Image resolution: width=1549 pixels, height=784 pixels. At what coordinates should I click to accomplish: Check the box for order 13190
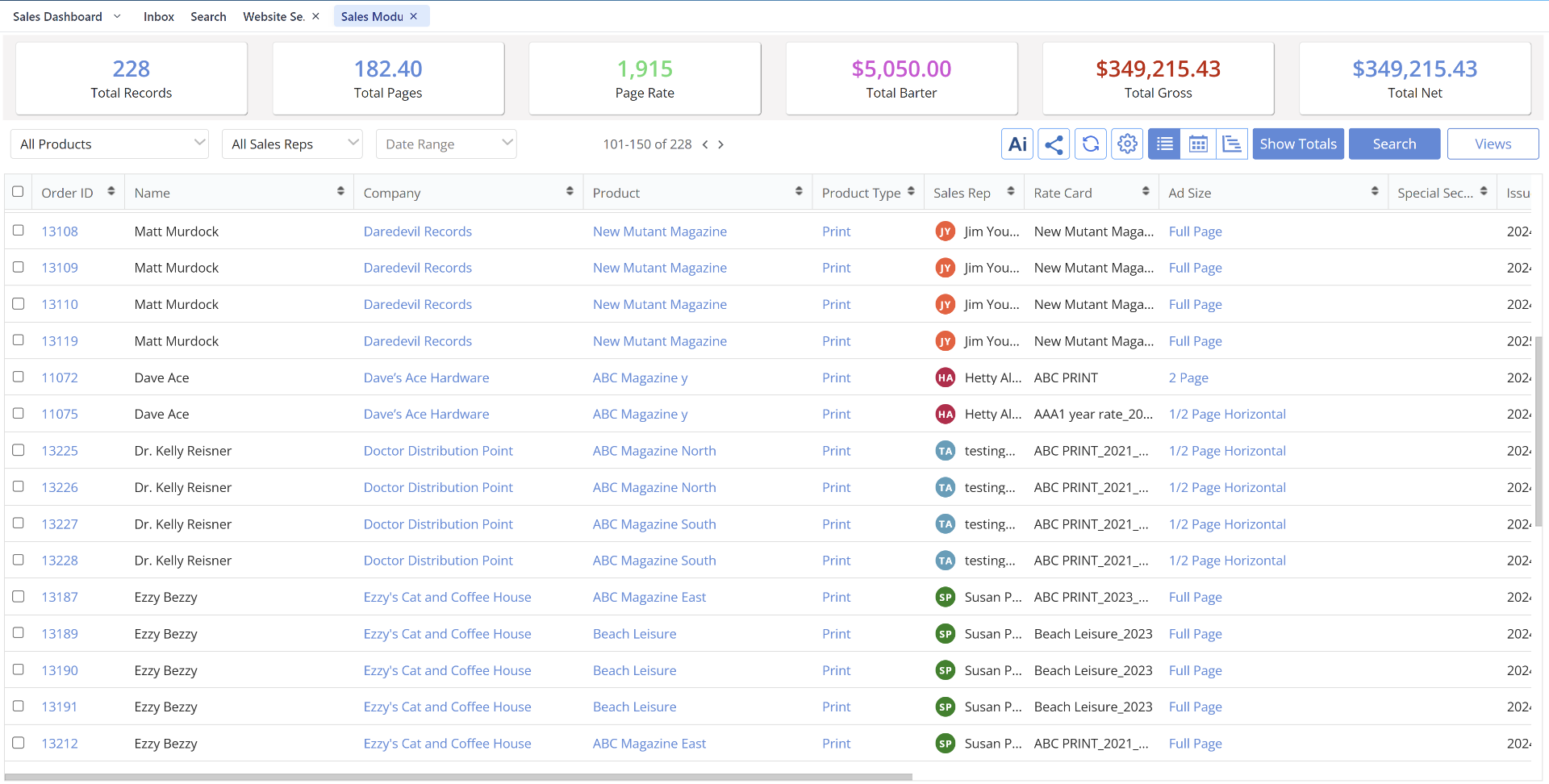18,669
